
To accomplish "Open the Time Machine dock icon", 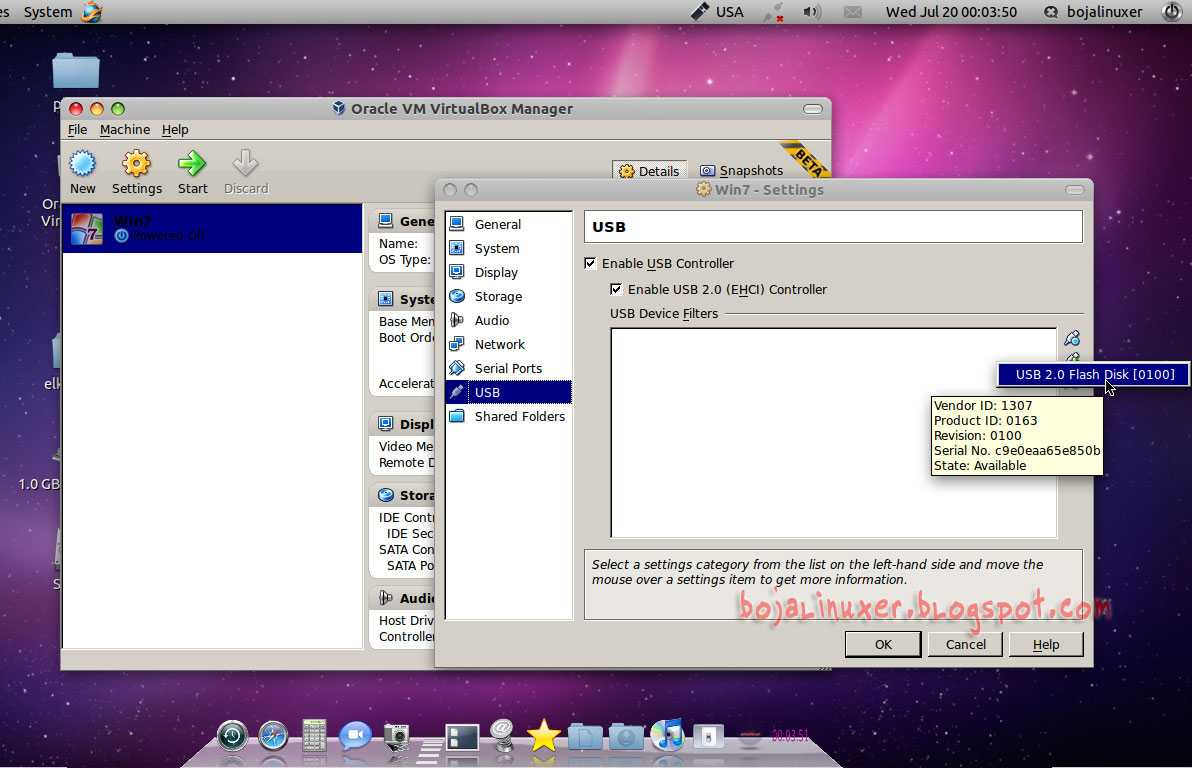I will pos(232,736).
